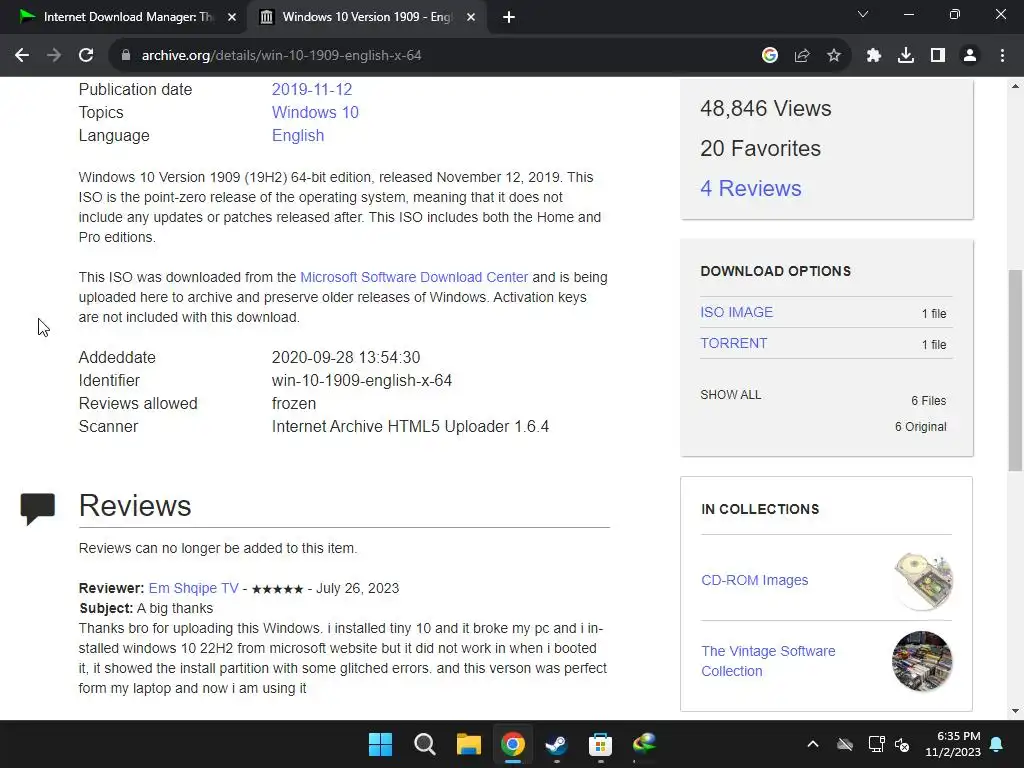1024x768 pixels.
Task: Open the clock showing 6:35 PM
Action: pyautogui.click(x=953, y=744)
